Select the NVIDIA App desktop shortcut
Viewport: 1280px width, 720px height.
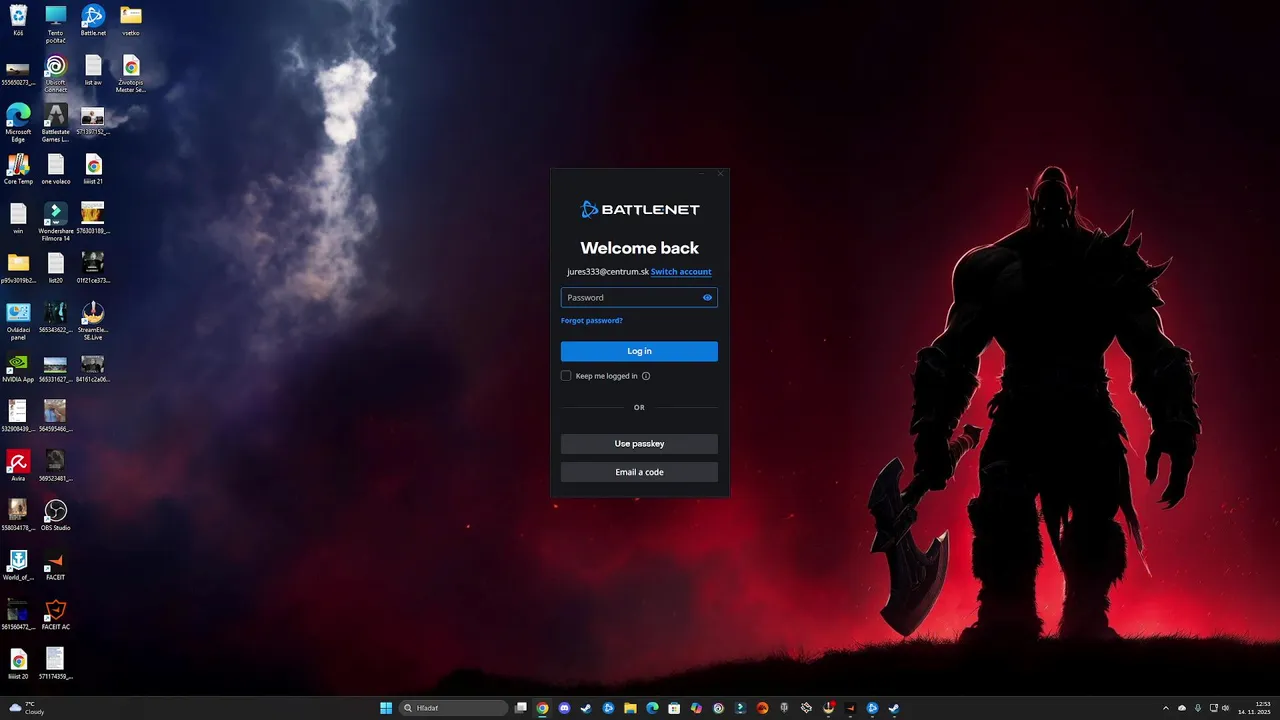coord(18,367)
